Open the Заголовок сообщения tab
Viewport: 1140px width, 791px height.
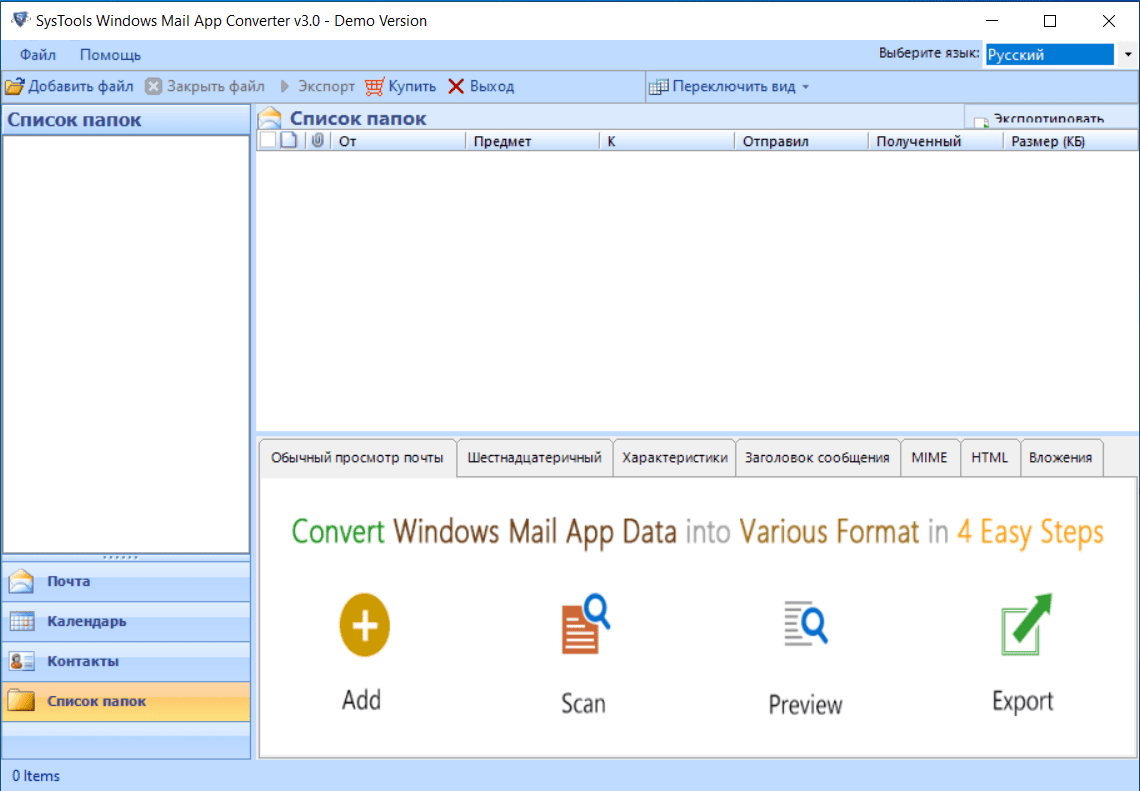point(817,458)
